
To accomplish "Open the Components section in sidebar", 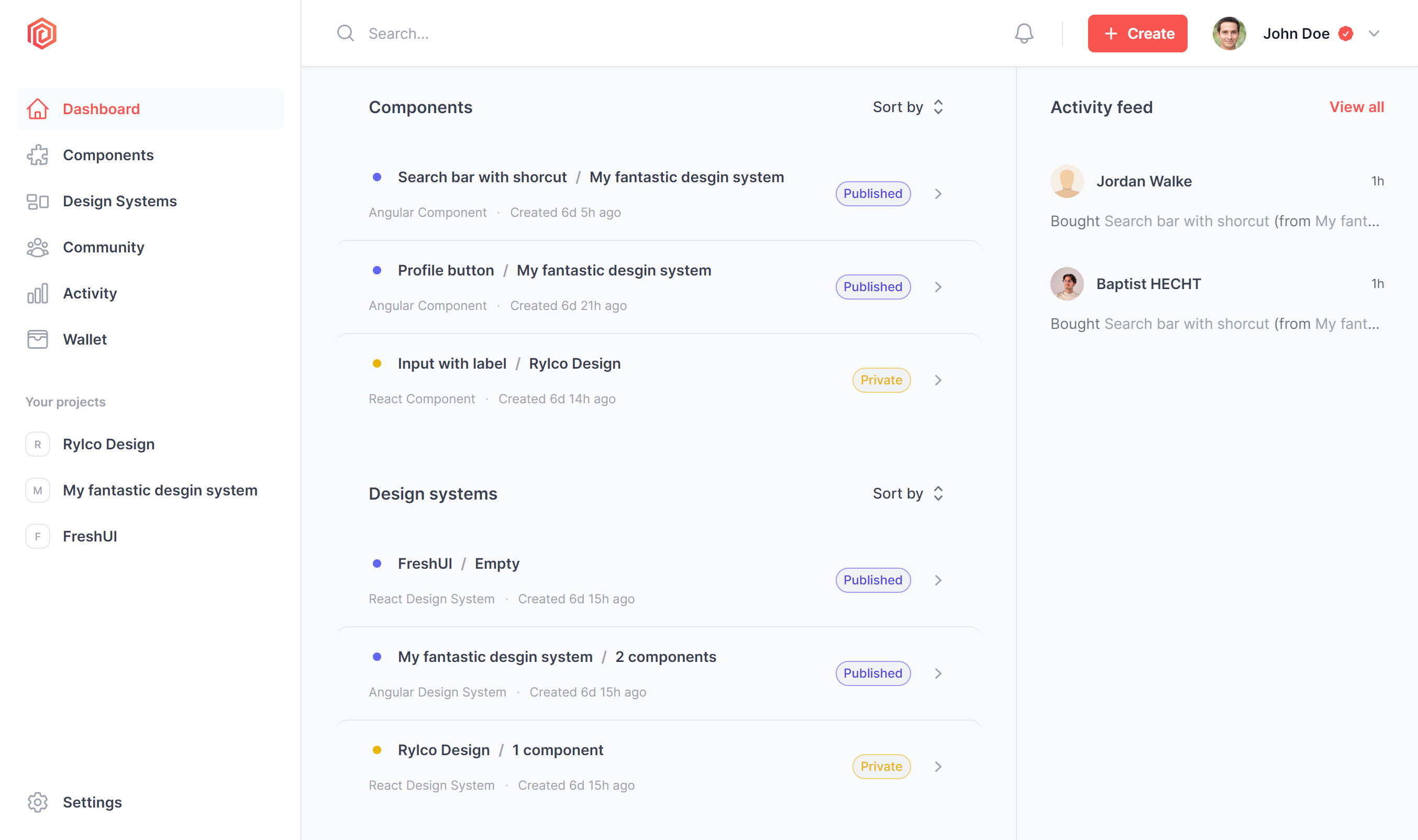I will pyautogui.click(x=108, y=155).
